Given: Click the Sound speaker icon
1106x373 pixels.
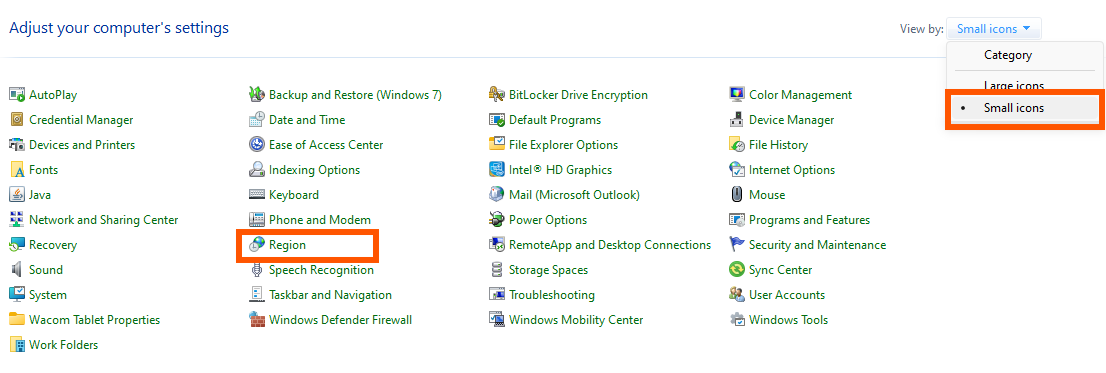Looking at the screenshot, I should click(x=17, y=269).
